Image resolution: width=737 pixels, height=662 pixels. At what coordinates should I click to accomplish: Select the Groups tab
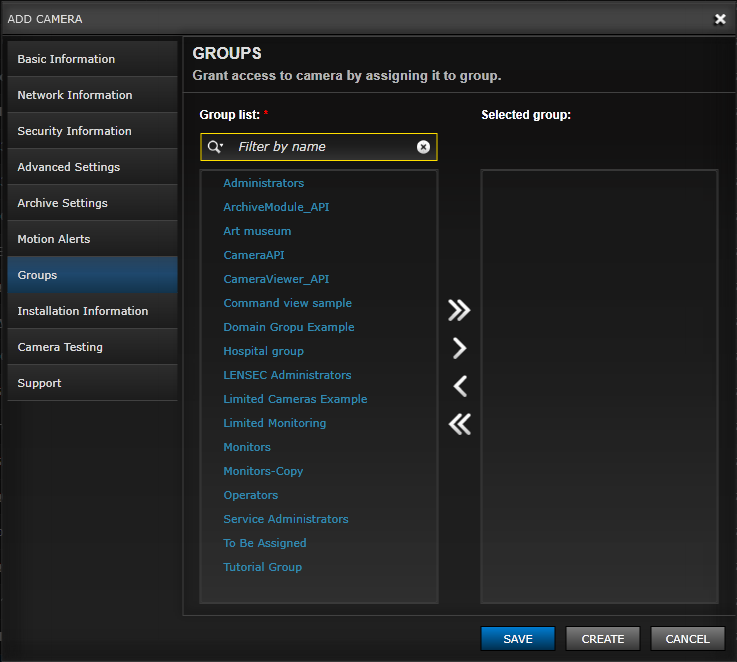(x=93, y=275)
